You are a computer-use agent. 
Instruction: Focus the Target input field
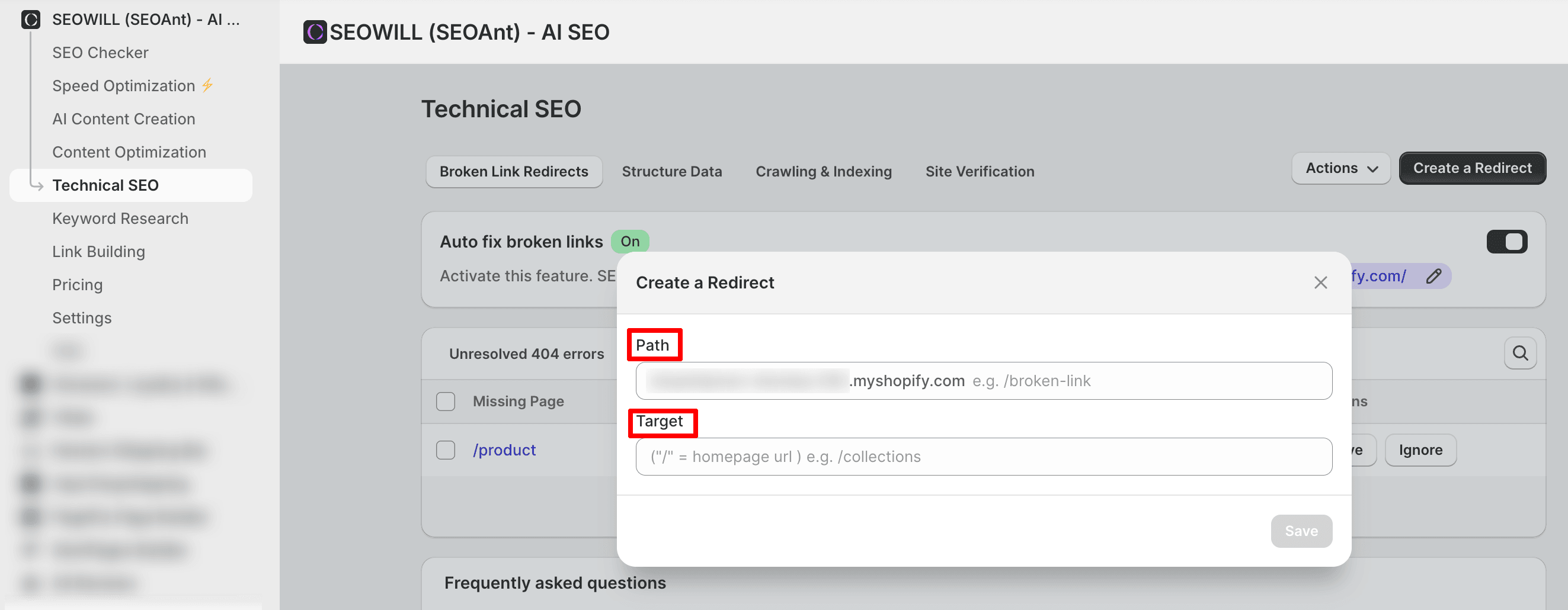click(983, 457)
